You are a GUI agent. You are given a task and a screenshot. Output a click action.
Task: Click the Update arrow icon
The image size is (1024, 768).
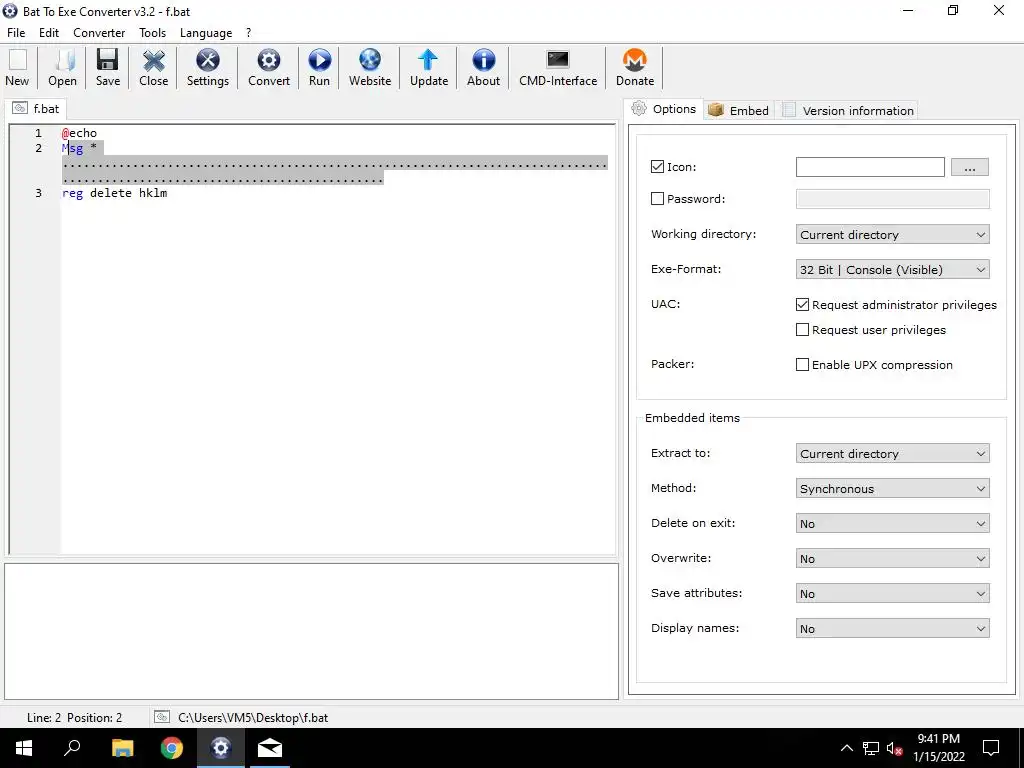point(428,60)
